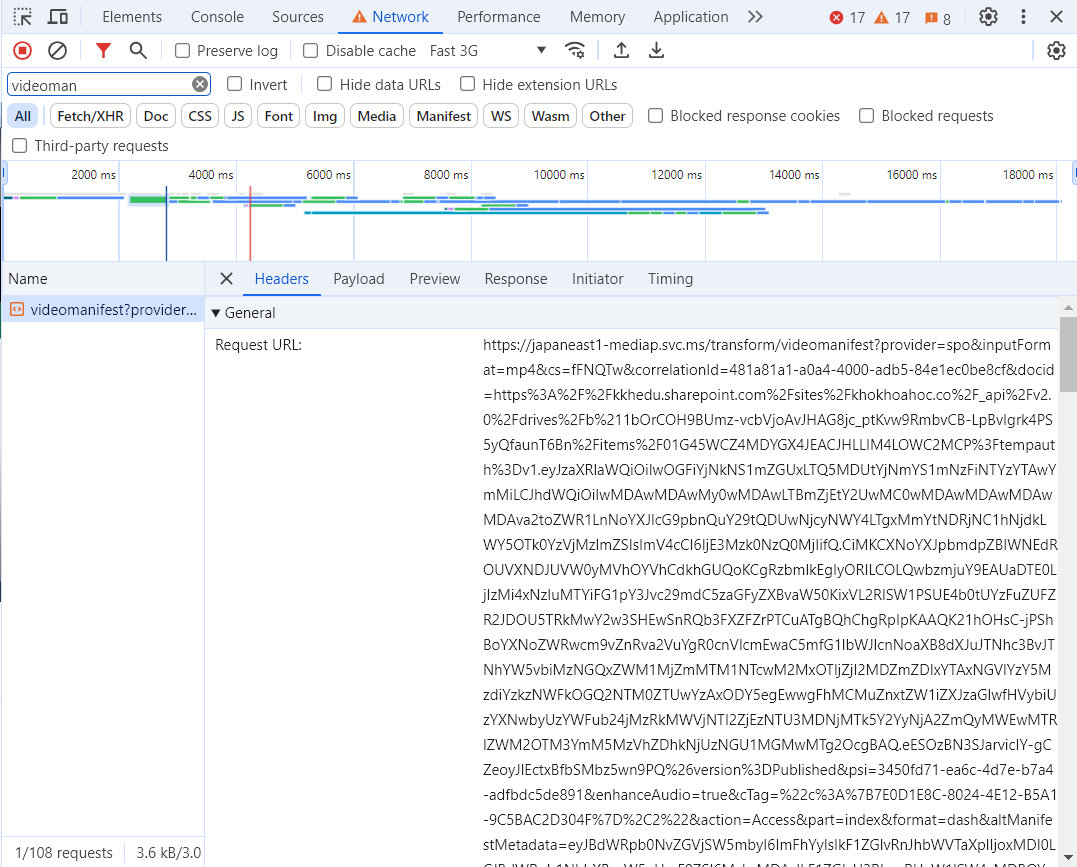Select the All filter type
This screenshot has height=867, width=1077.
(x=23, y=116)
